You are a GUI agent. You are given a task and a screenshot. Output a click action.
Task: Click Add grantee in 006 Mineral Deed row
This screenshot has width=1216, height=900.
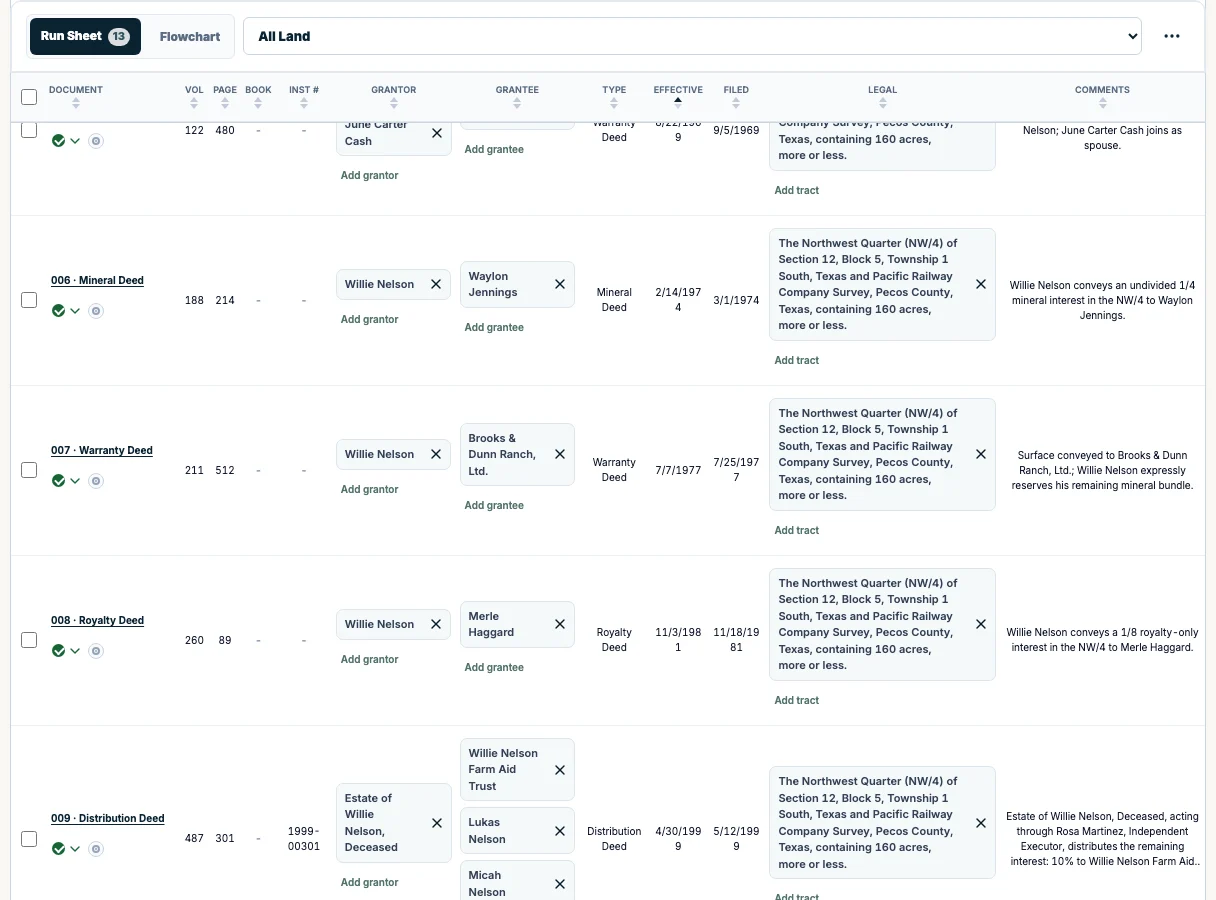pyautogui.click(x=494, y=328)
